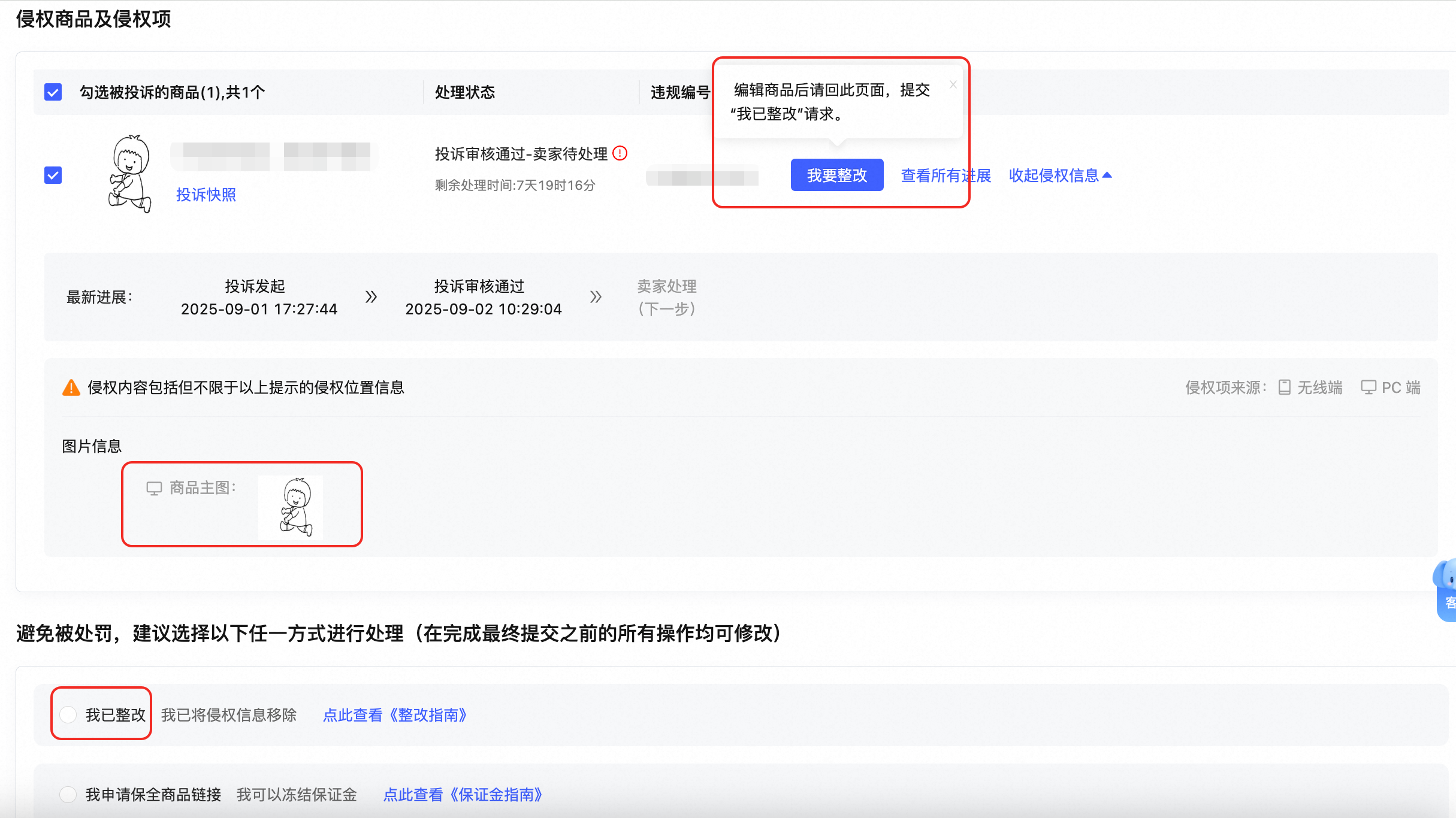Click the 我已将侵权信息移除 description text
Screen dimensions: 1456x818
[x=229, y=715]
